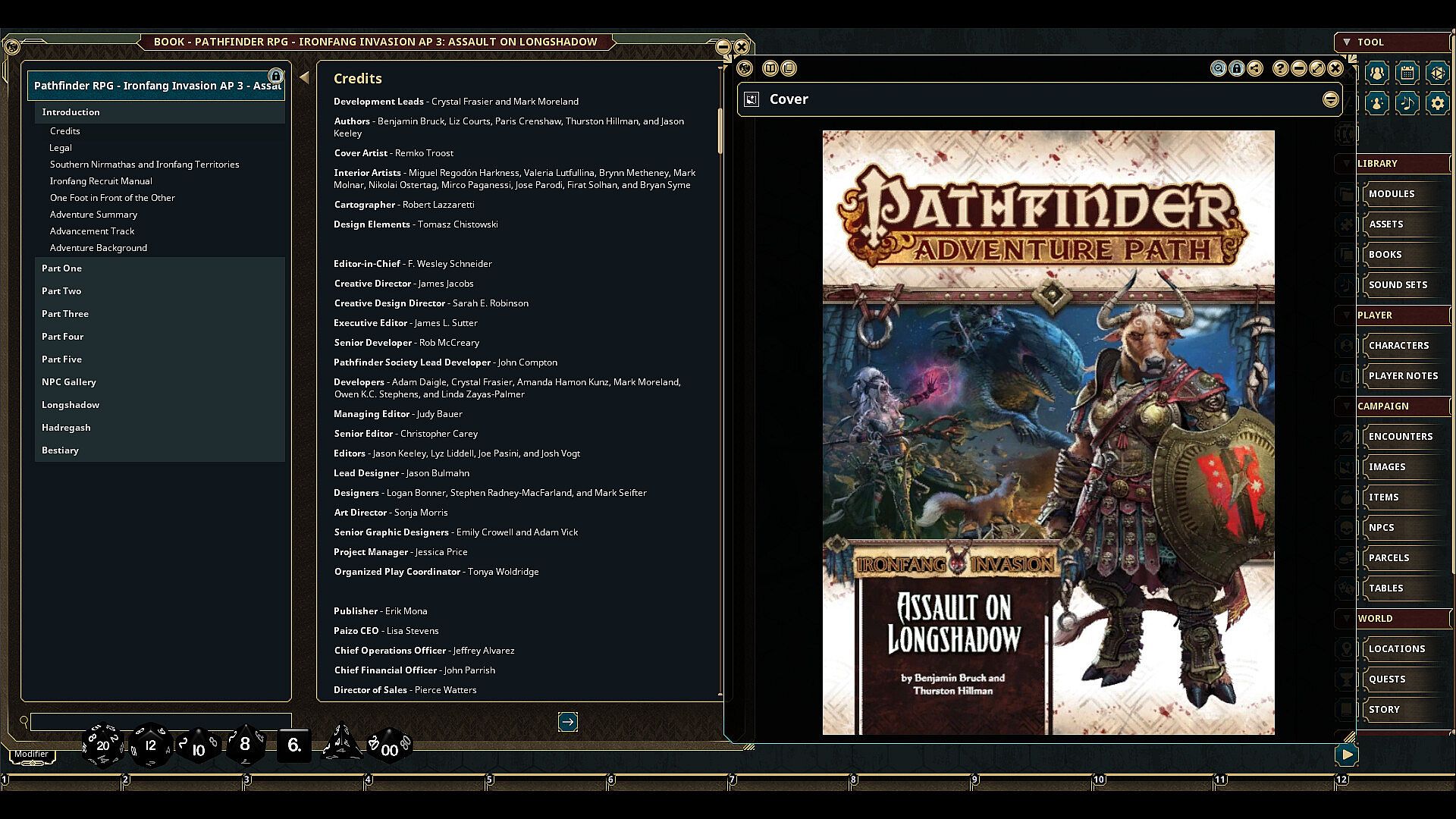
Task: Roll the d6 die
Action: pyautogui.click(x=294, y=745)
